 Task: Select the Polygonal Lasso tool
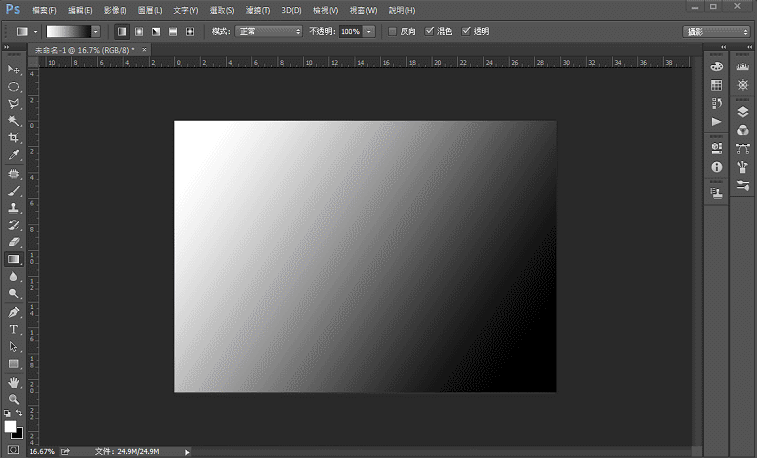pos(14,104)
